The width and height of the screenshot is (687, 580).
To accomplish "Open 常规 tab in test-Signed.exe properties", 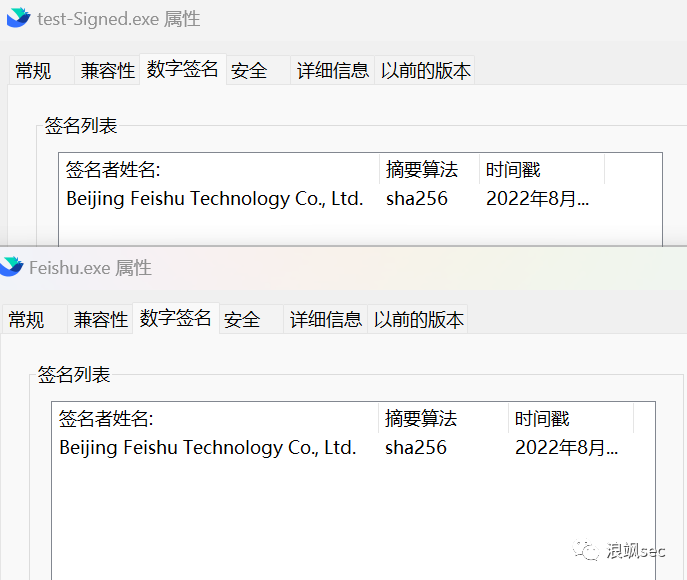I will pyautogui.click(x=33, y=71).
